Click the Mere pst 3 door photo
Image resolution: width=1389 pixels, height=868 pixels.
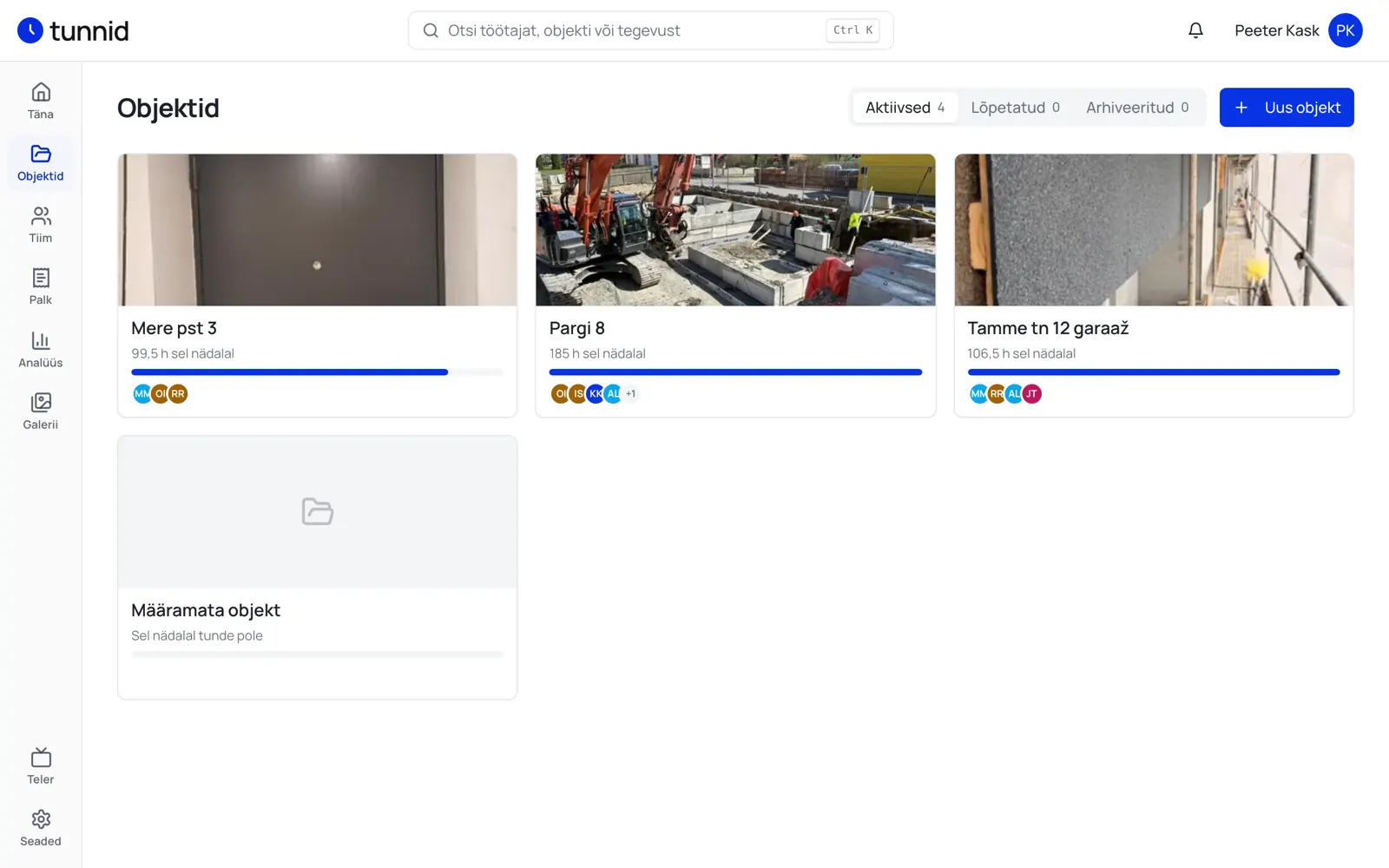tap(317, 230)
